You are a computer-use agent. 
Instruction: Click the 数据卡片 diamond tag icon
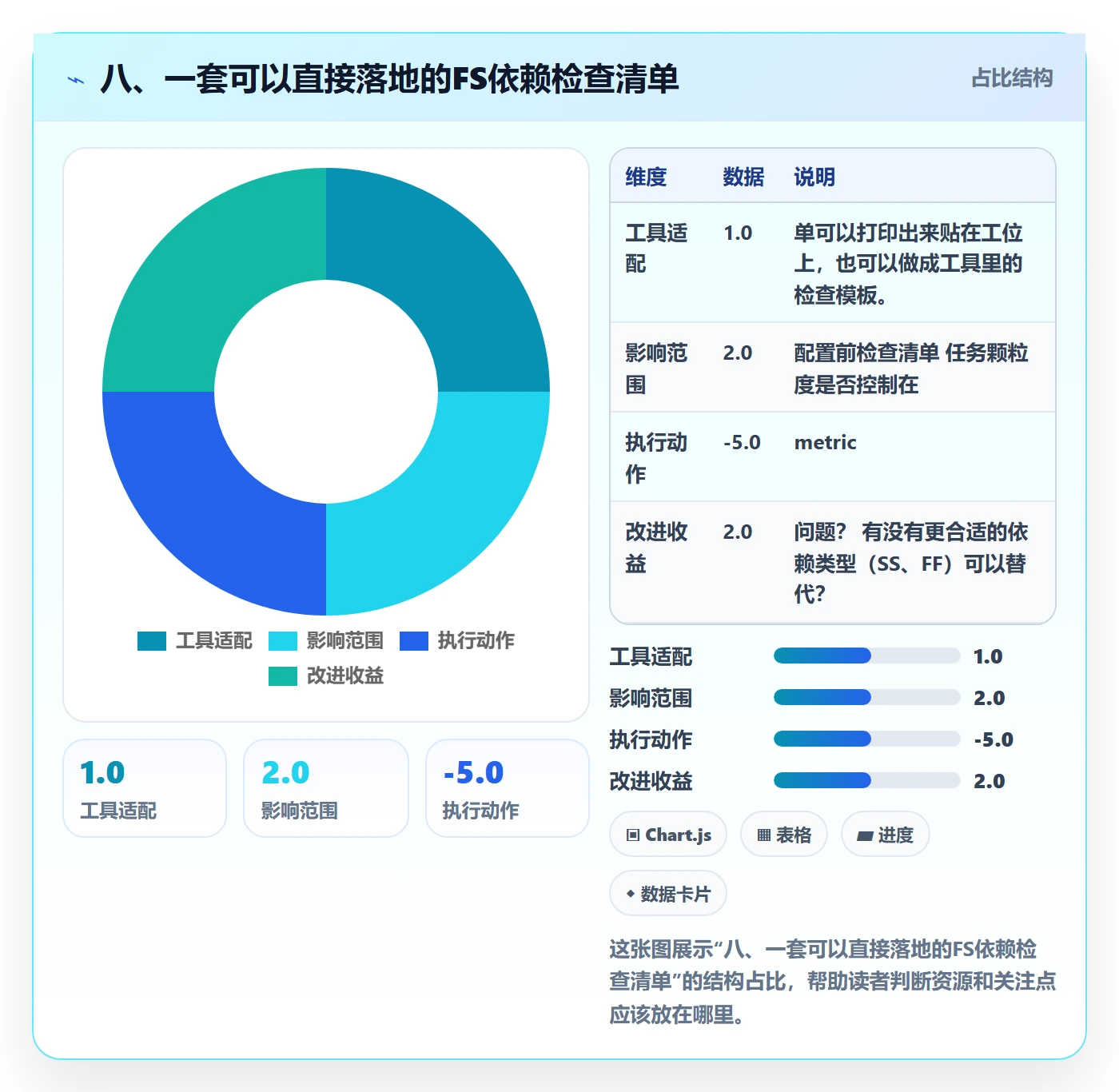pos(631,894)
